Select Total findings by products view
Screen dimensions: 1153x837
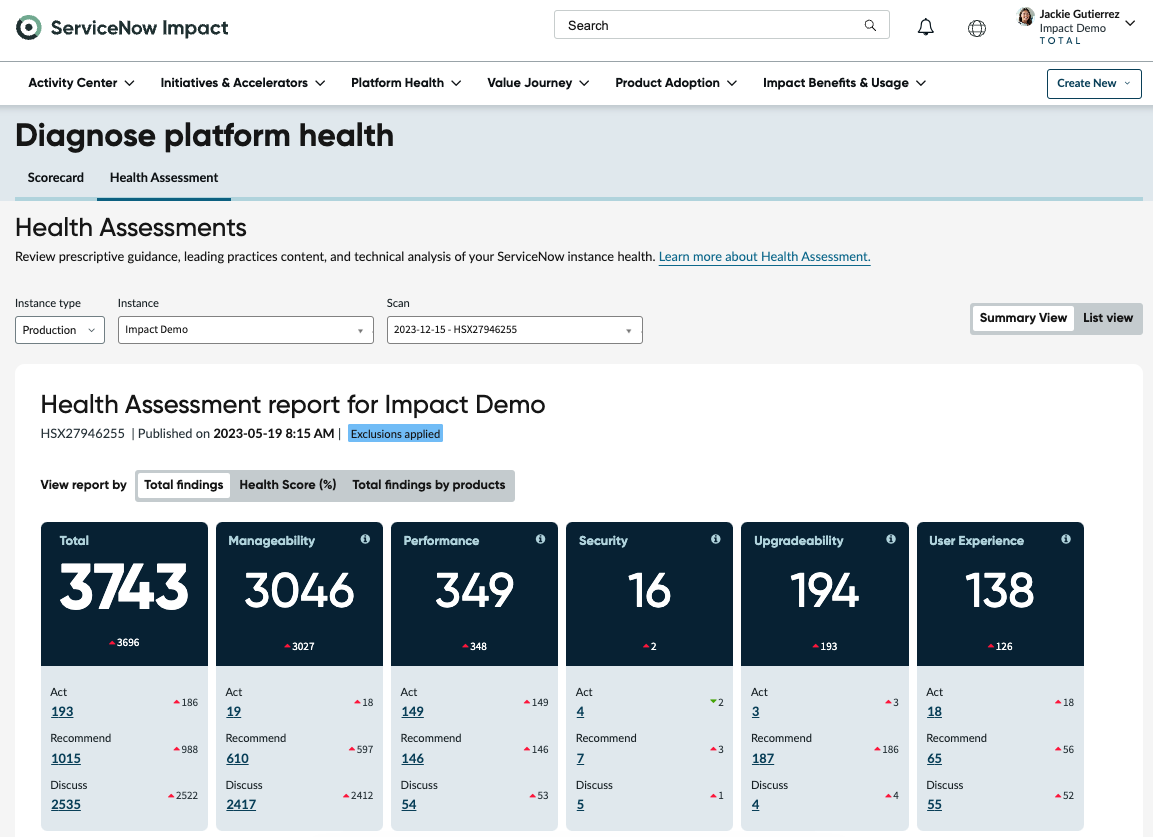pyautogui.click(x=429, y=485)
